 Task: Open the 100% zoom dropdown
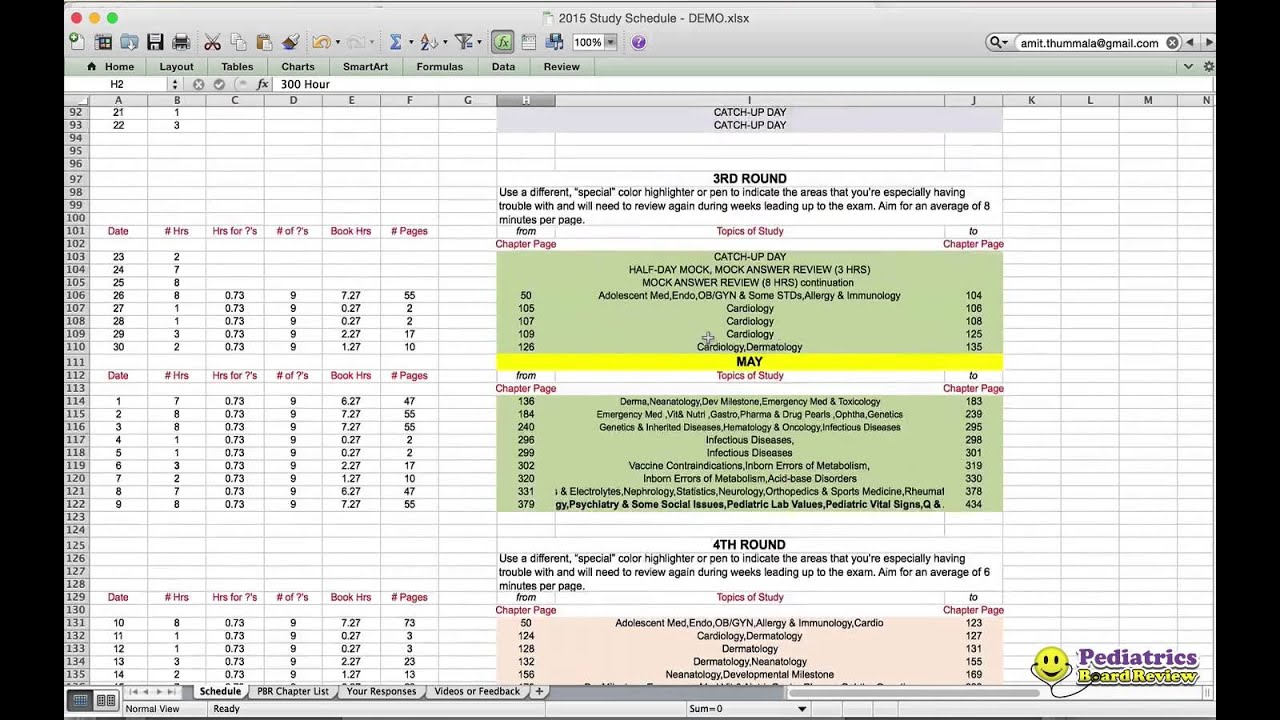pos(610,43)
